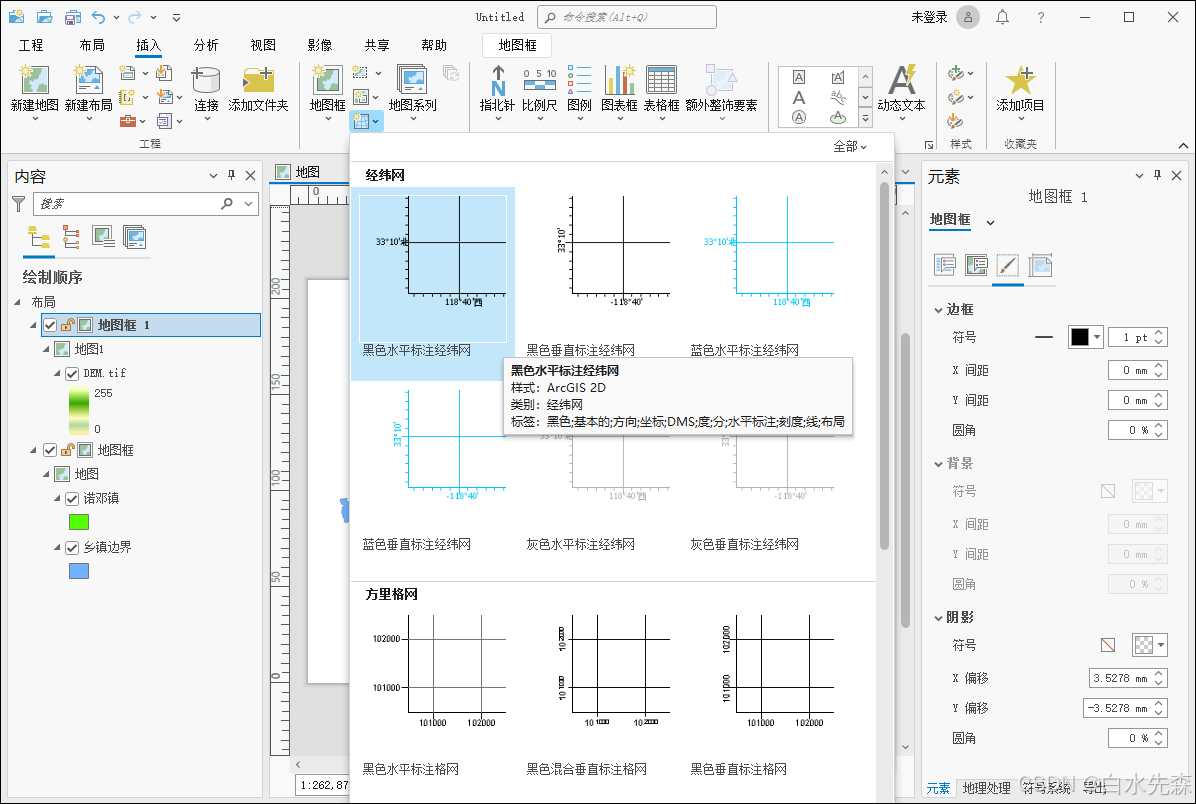
Task: Toggle the DEM.tif layer checkbox
Action: click(x=72, y=373)
